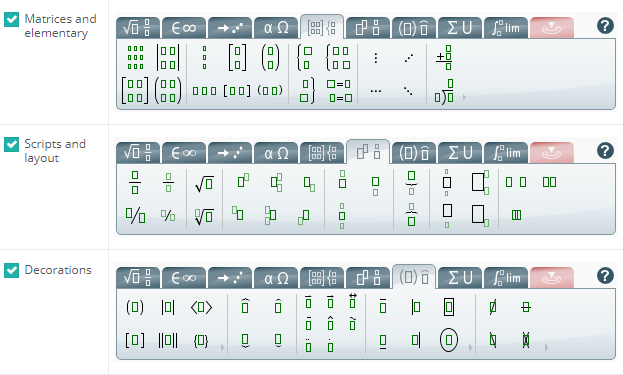The width and height of the screenshot is (623, 375).
Task: Insert square root in Scripts panel
Action: click(204, 183)
